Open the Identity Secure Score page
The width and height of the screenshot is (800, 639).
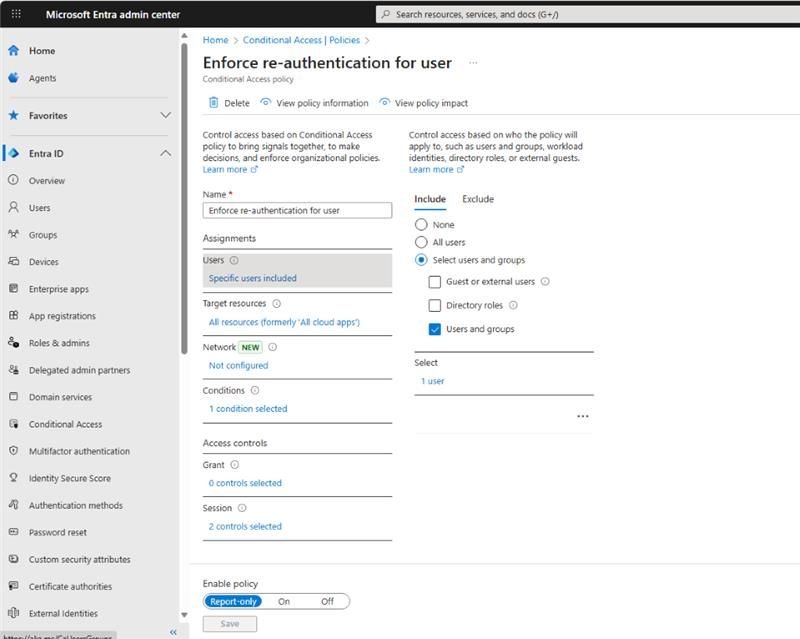[x=72, y=477]
